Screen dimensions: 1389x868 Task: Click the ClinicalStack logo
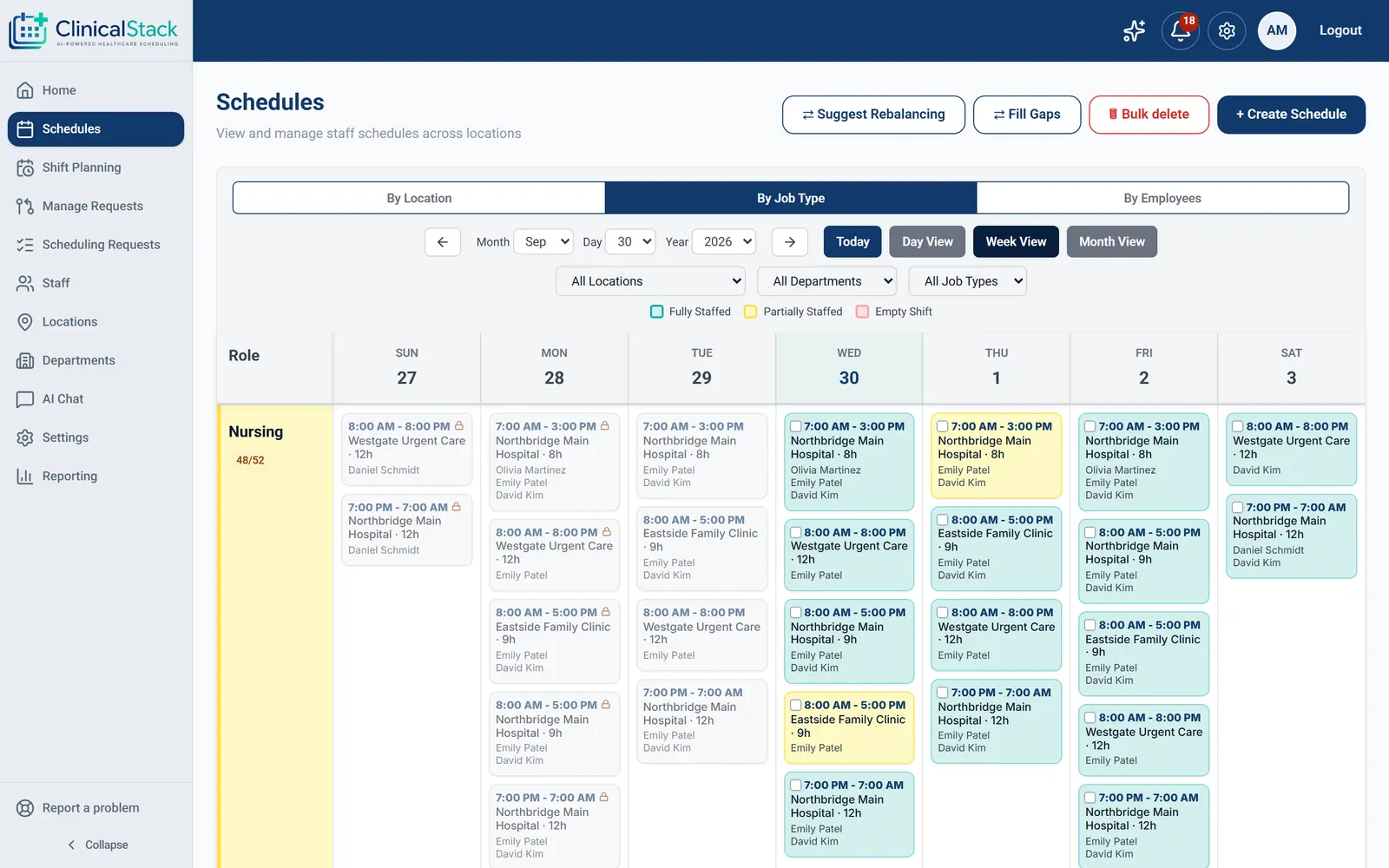pos(94,30)
